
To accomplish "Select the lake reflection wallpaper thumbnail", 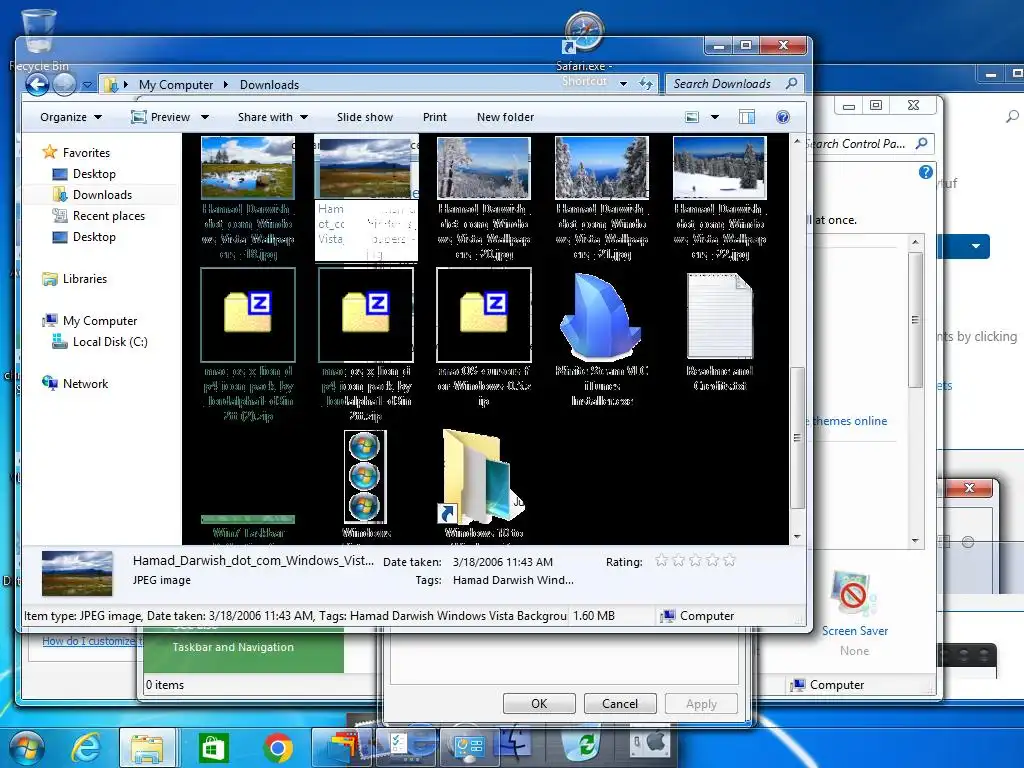I will (248, 167).
